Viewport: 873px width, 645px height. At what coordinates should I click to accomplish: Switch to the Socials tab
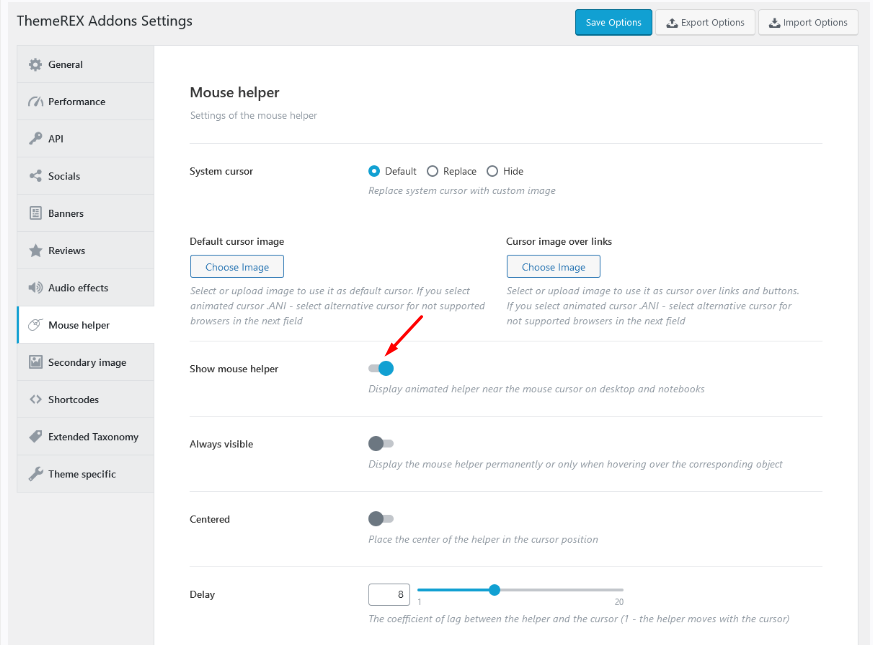point(86,176)
